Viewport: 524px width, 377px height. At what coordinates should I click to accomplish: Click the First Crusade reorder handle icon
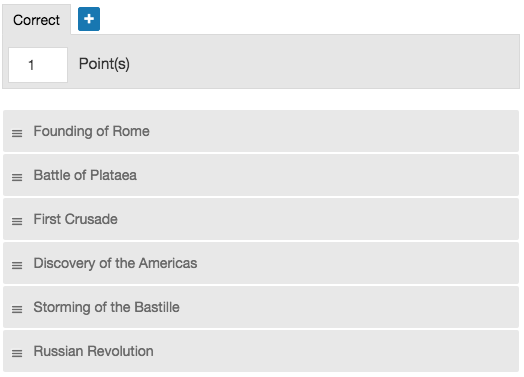click(x=17, y=221)
